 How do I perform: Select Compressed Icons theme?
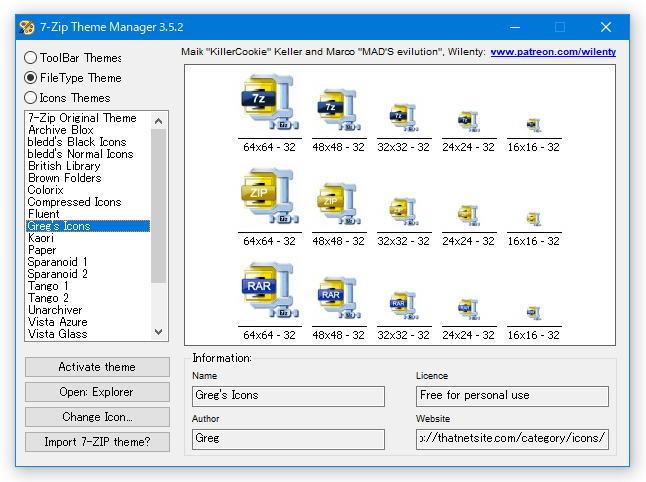tap(88, 202)
